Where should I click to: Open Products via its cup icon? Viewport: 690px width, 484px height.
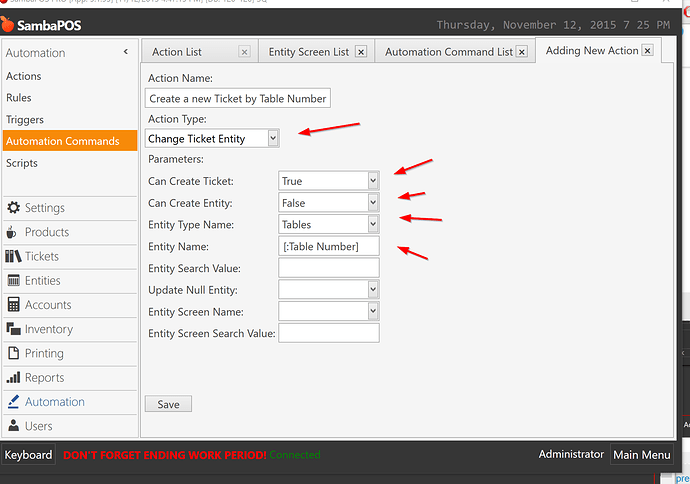point(14,232)
